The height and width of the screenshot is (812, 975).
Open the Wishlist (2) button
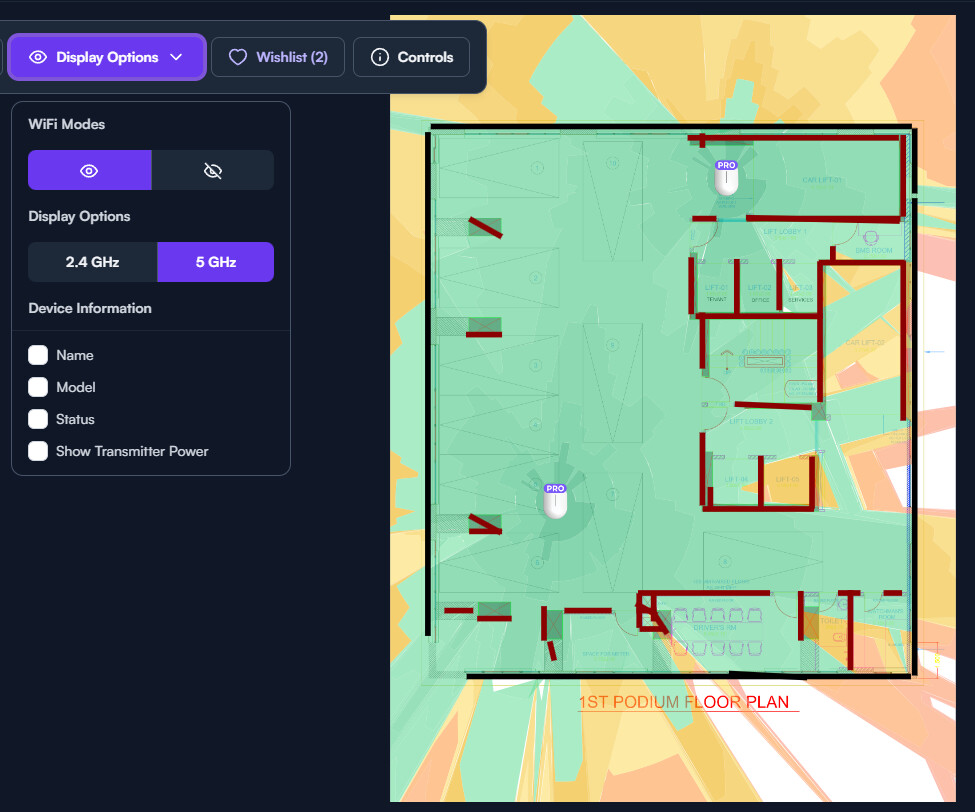pyautogui.click(x=278, y=57)
